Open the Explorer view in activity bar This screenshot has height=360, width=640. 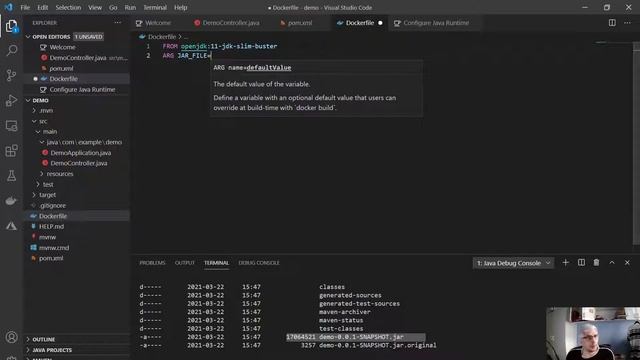[11, 26]
